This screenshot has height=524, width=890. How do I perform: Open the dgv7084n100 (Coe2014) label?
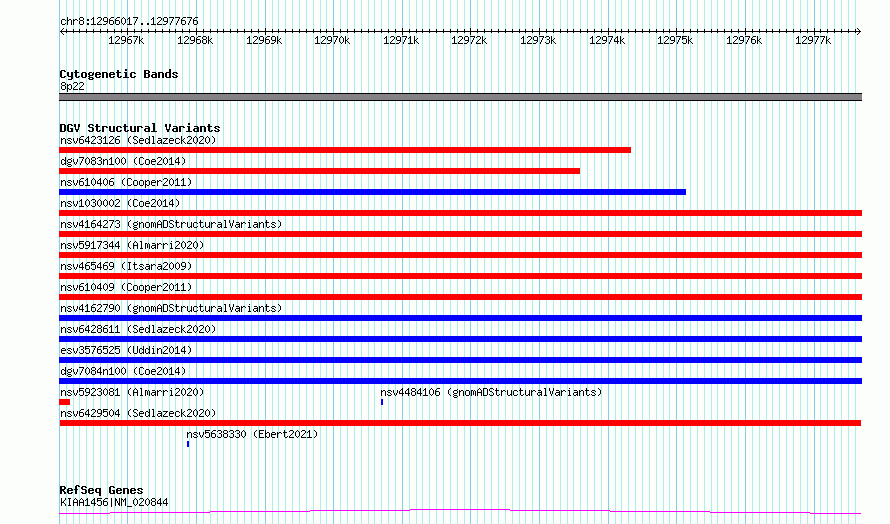point(123,371)
